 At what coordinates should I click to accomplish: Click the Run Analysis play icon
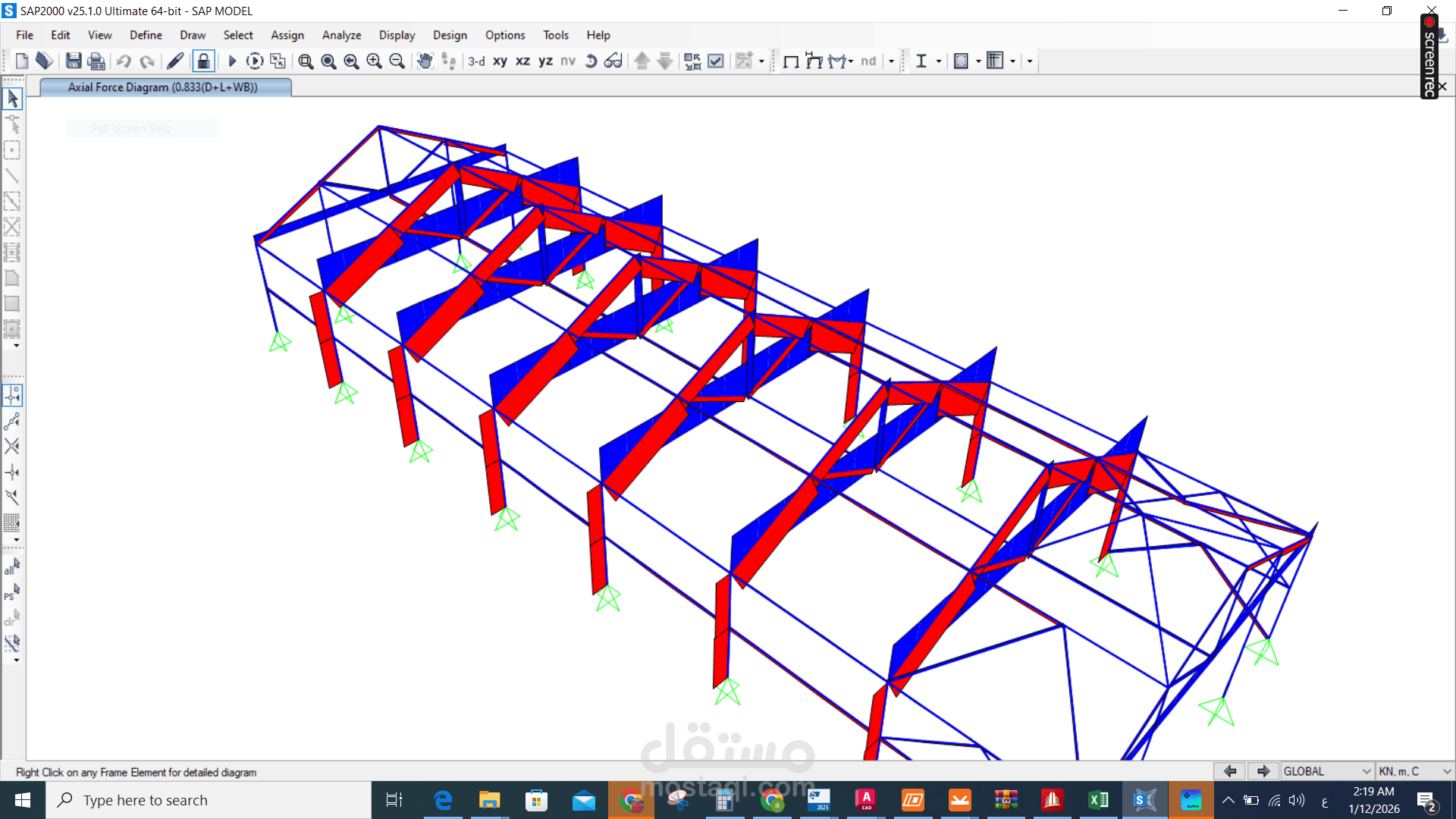[x=232, y=61]
